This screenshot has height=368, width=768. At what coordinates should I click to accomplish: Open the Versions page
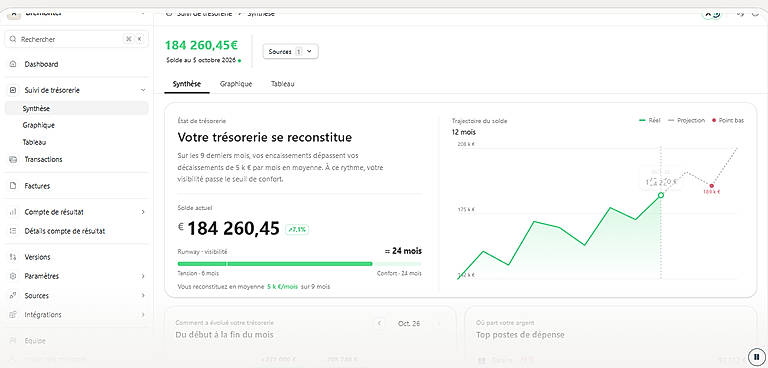coord(37,257)
